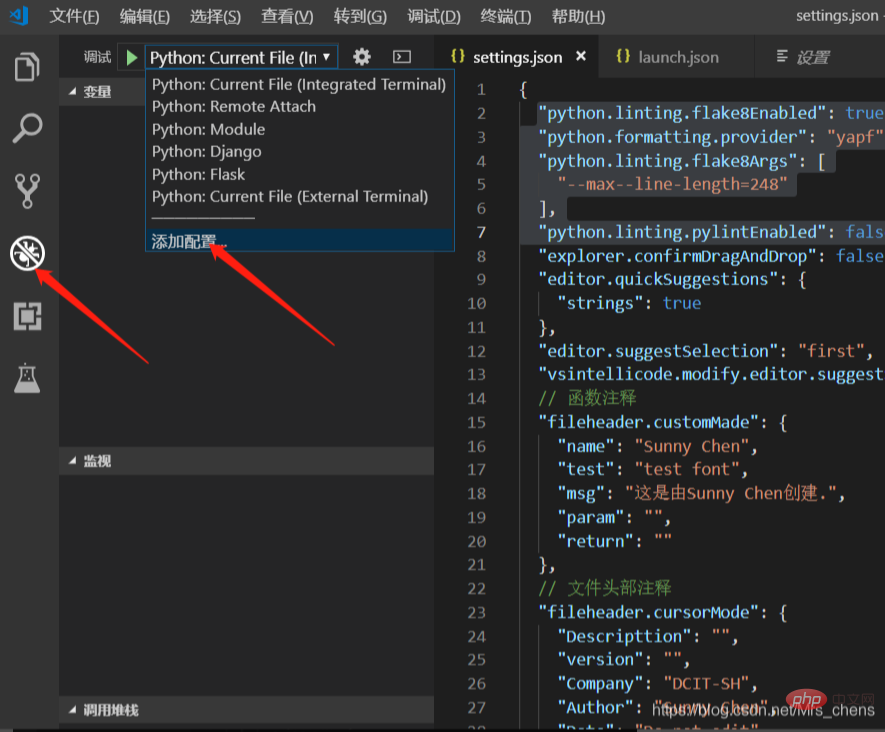The image size is (885, 732).
Task: Collapse the 监视 watch section
Action: pyautogui.click(x=96, y=460)
